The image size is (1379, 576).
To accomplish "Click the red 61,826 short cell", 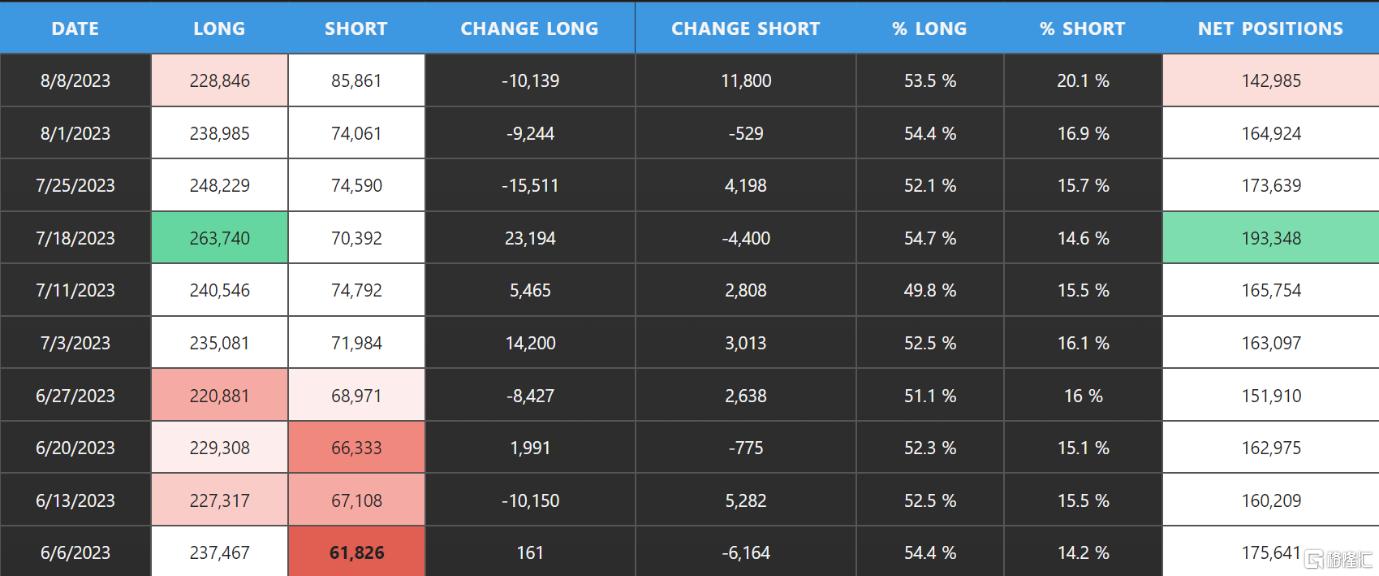I will [x=356, y=552].
